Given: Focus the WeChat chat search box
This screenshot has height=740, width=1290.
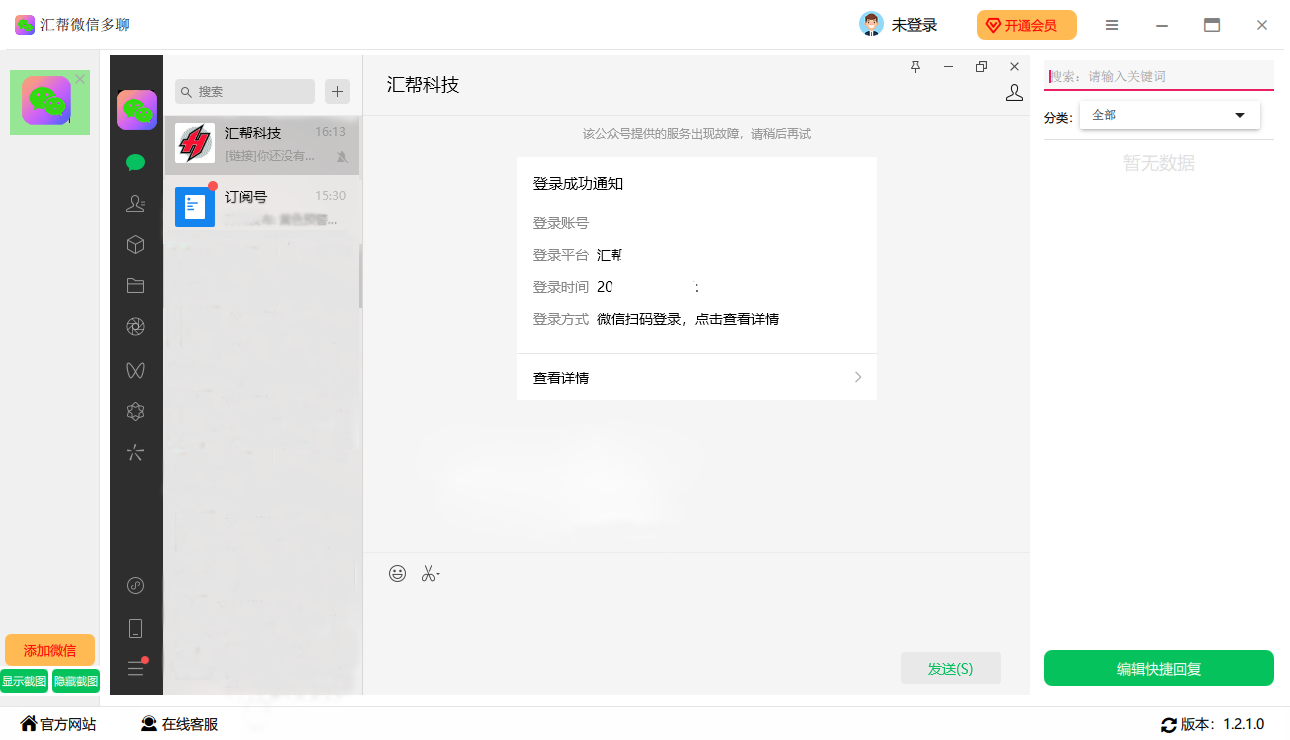Looking at the screenshot, I should (245, 91).
